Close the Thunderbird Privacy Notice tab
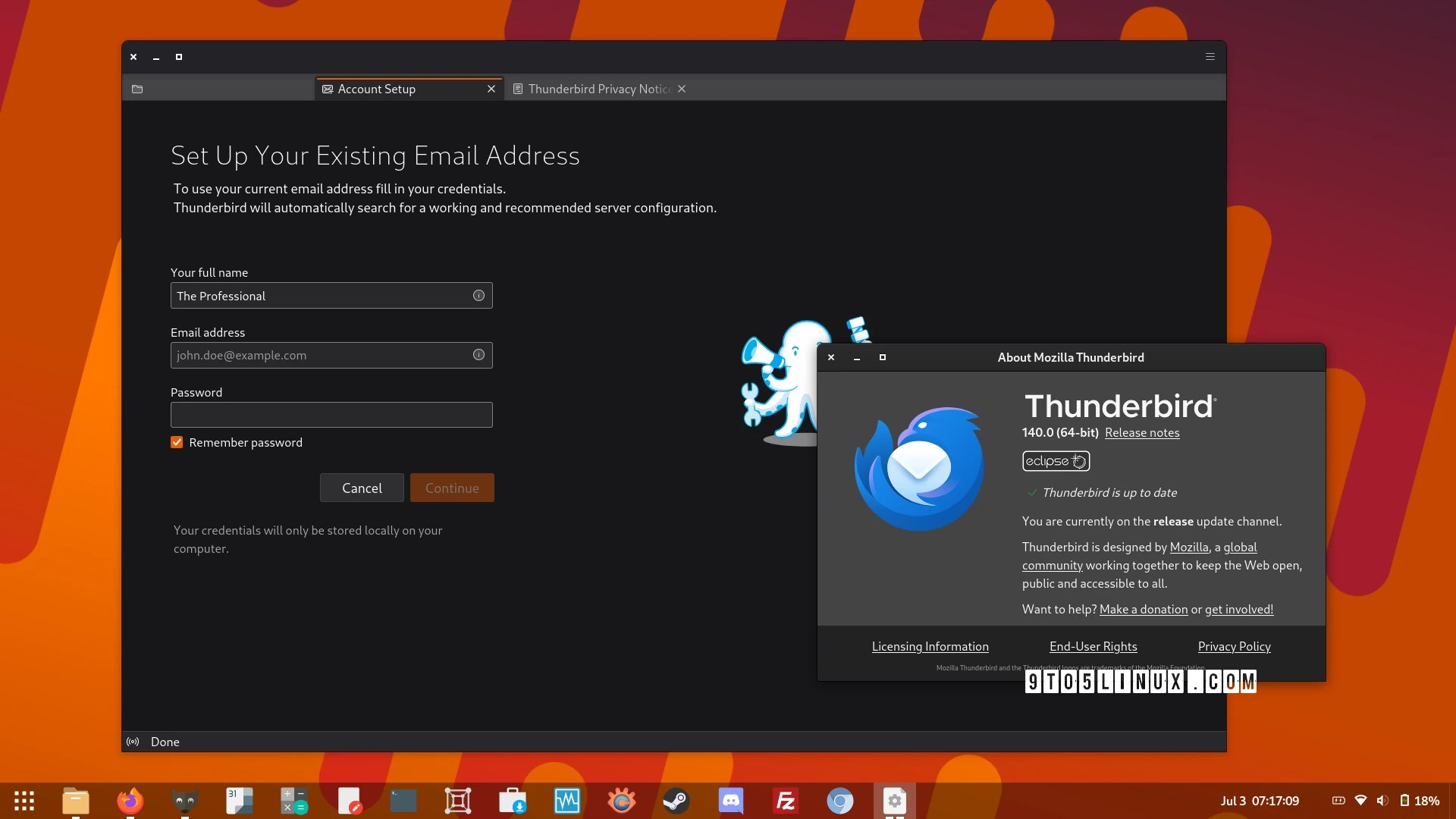This screenshot has height=819, width=1456. click(x=682, y=89)
